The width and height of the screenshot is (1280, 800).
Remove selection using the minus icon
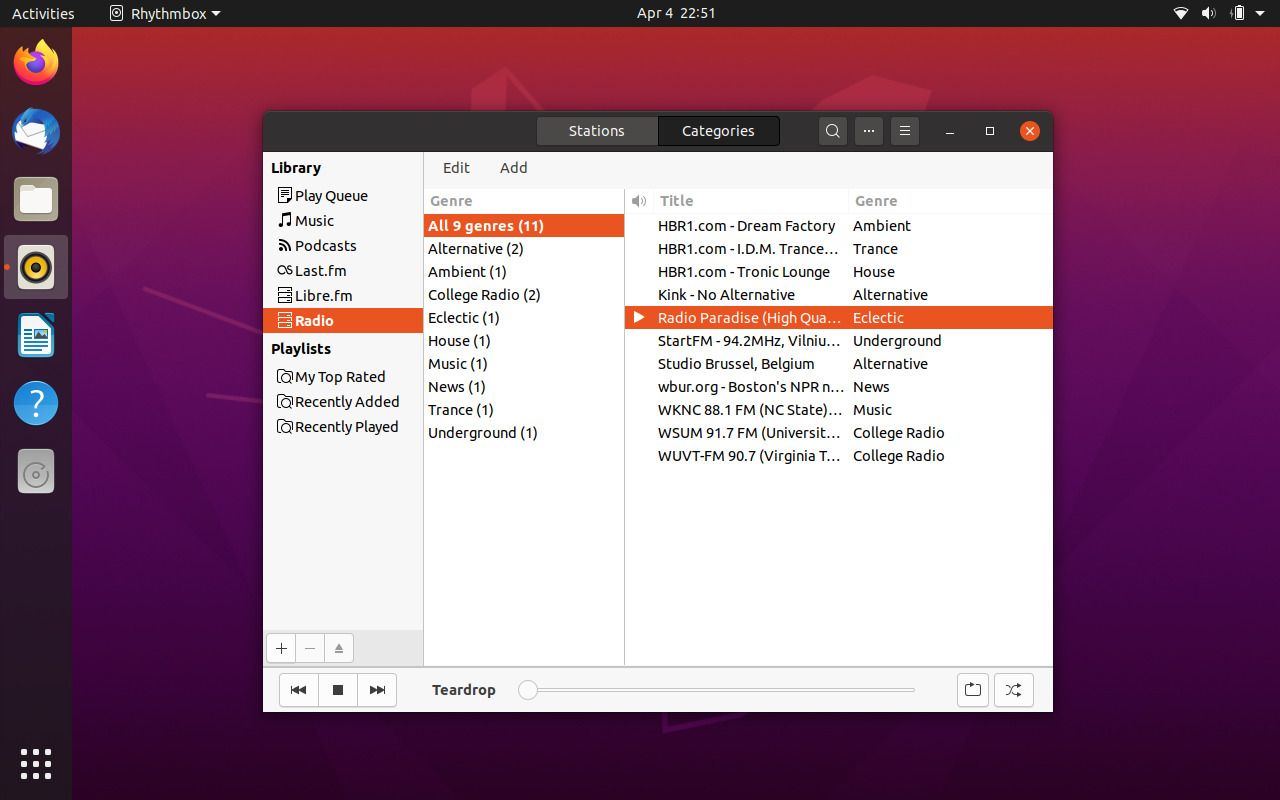[310, 648]
